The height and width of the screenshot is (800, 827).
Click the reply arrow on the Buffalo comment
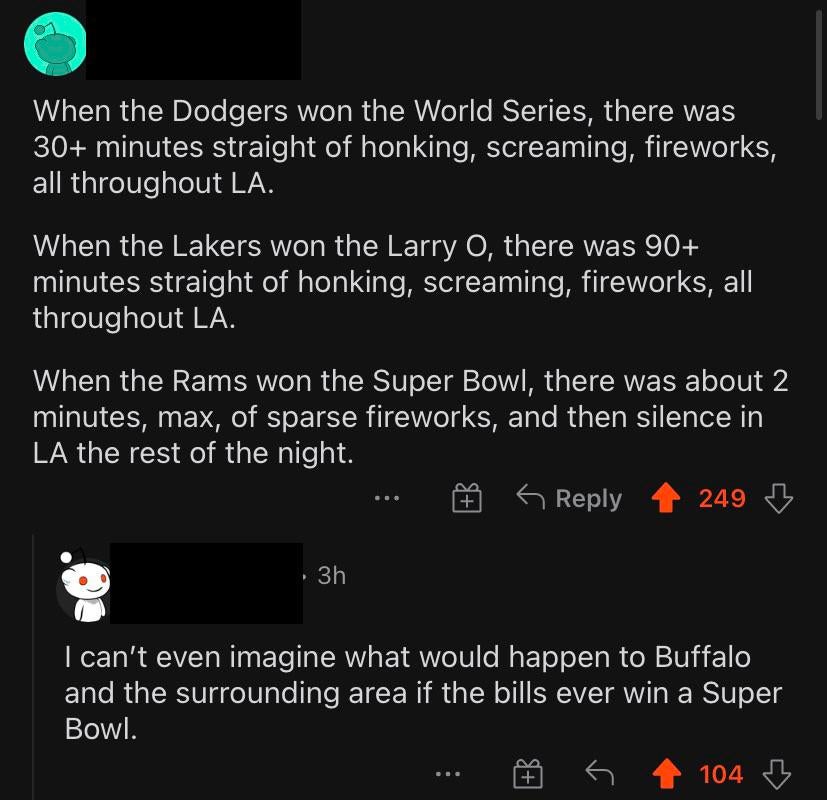coord(599,774)
